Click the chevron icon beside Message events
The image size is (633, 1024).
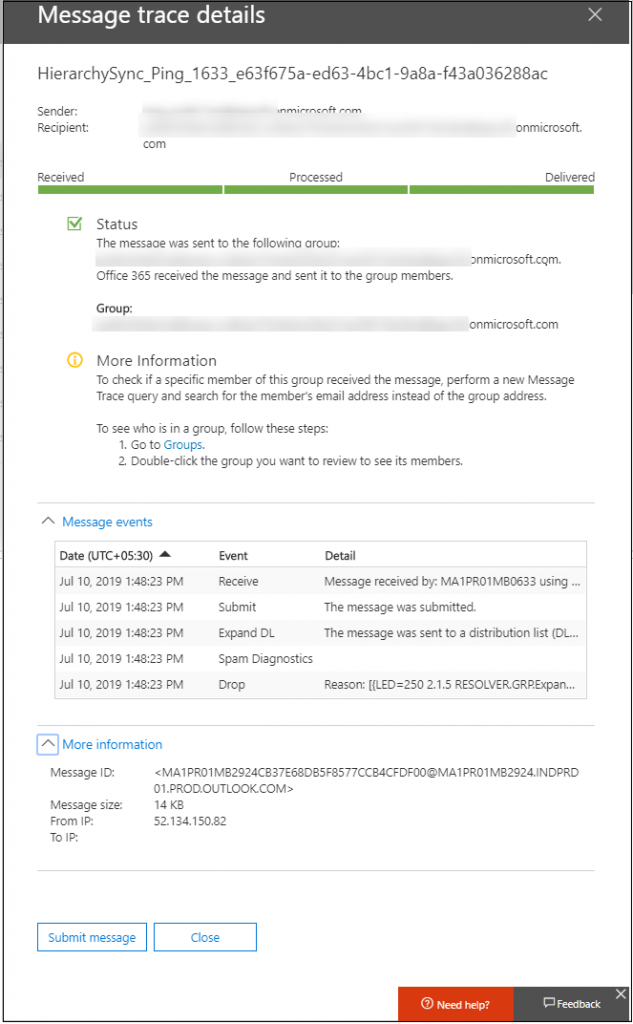tap(47, 520)
